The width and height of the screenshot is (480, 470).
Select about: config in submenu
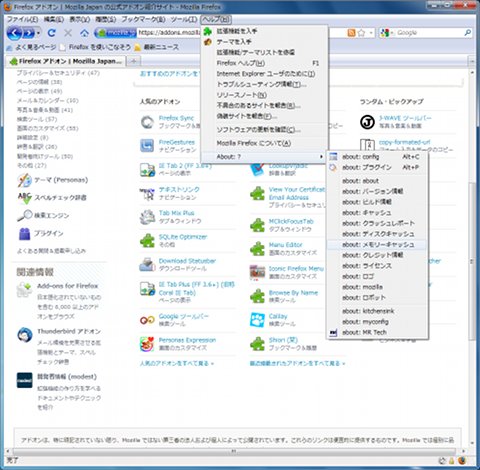[377, 157]
